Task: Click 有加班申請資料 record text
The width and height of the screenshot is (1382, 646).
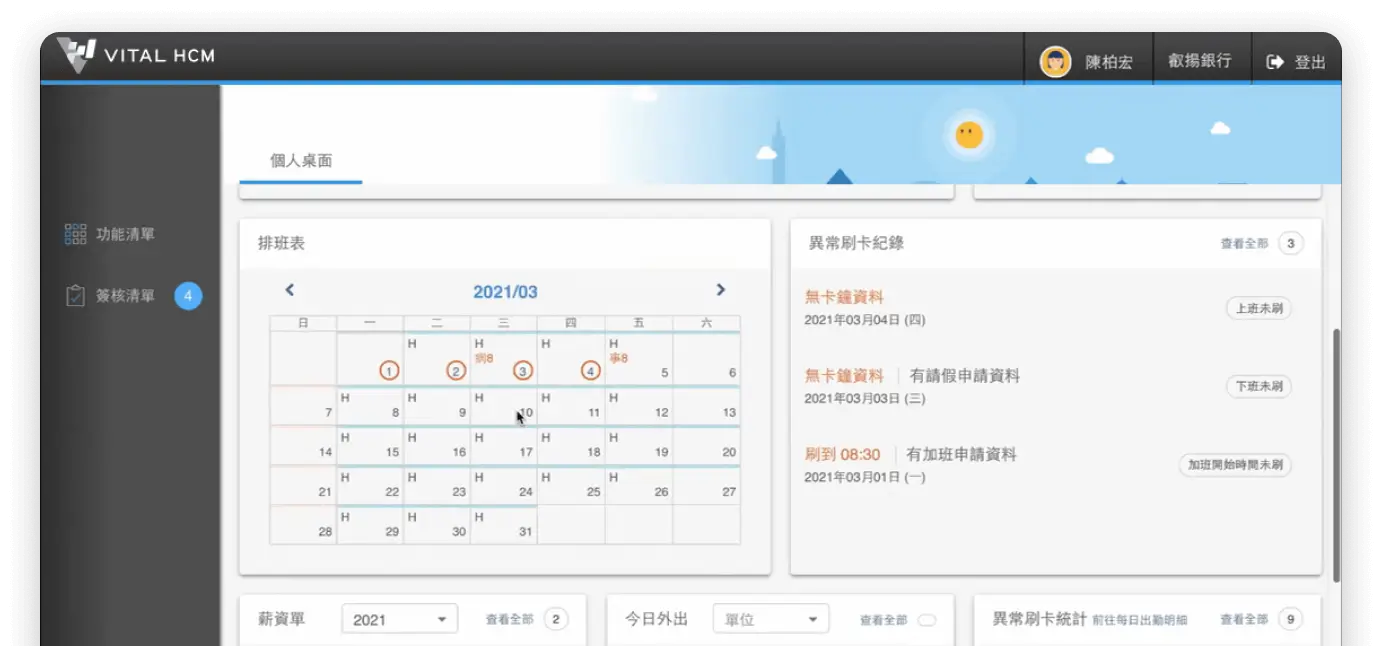Action: (961, 454)
